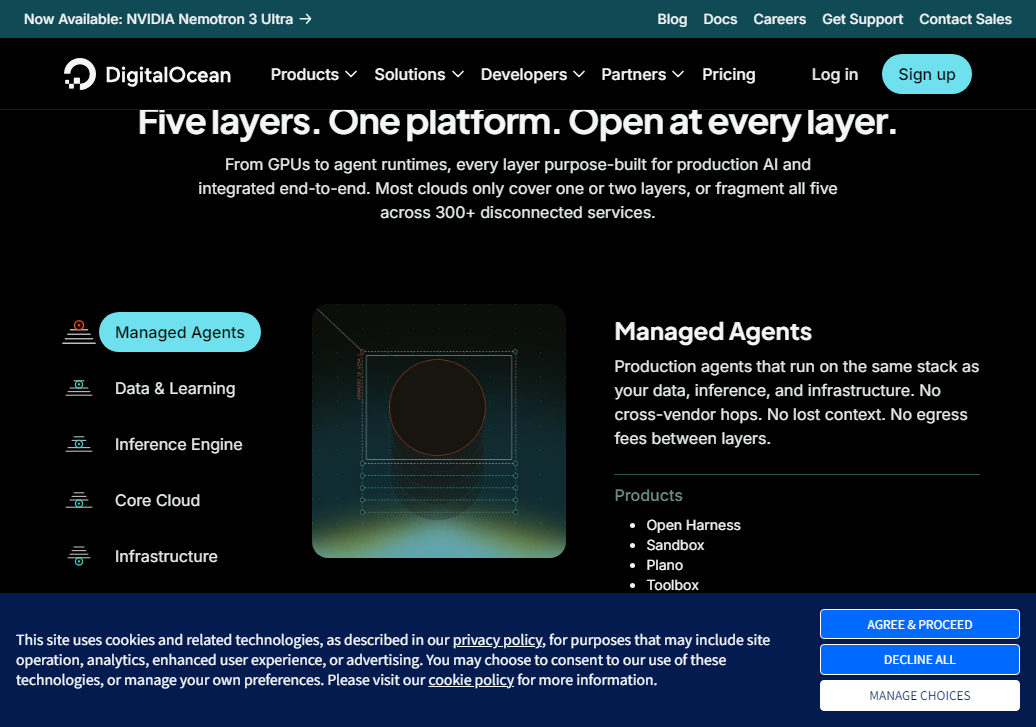
Task: Expand the Solutions dropdown menu
Action: pyautogui.click(x=419, y=75)
